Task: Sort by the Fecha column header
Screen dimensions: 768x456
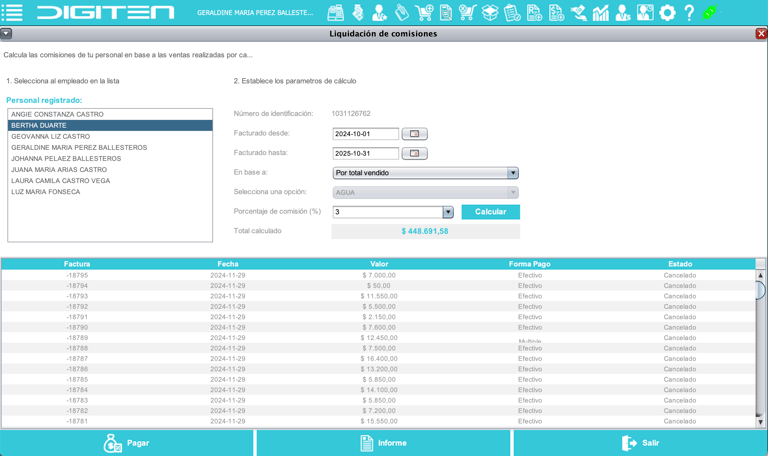Action: 228,264
